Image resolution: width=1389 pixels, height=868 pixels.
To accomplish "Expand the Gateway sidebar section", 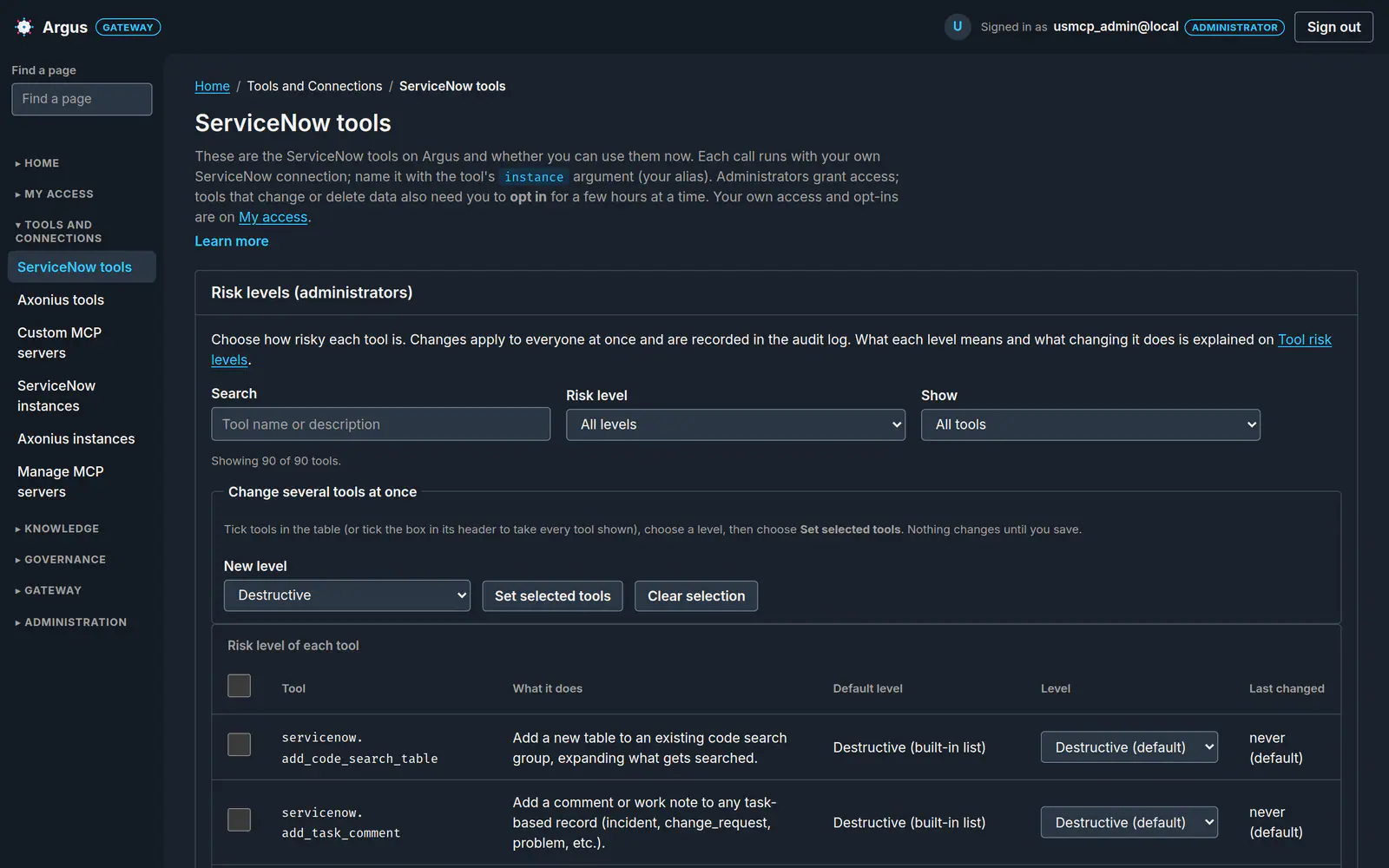I will coord(49,590).
